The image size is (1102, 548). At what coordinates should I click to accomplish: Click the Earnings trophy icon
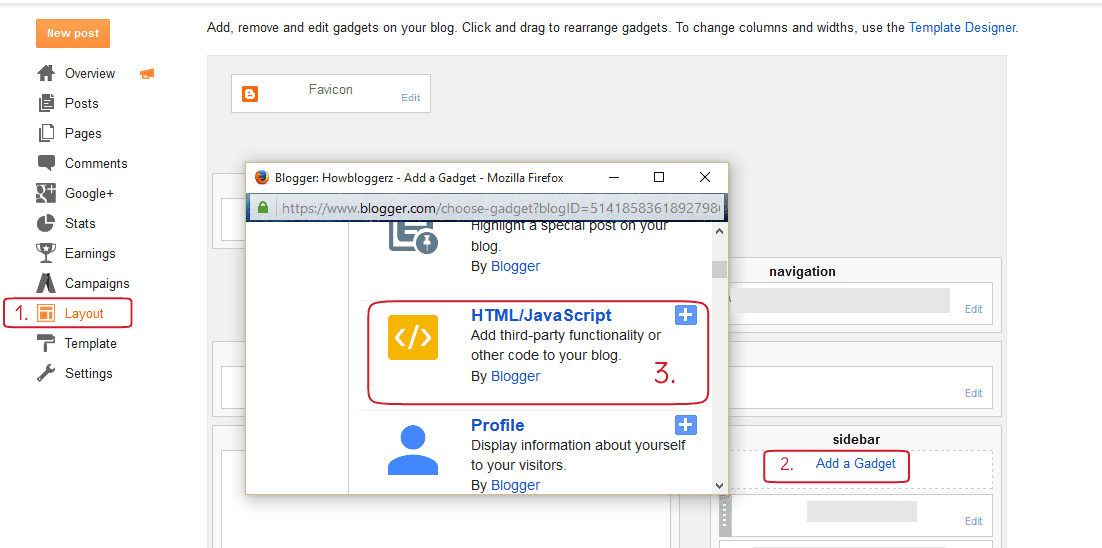click(x=46, y=253)
